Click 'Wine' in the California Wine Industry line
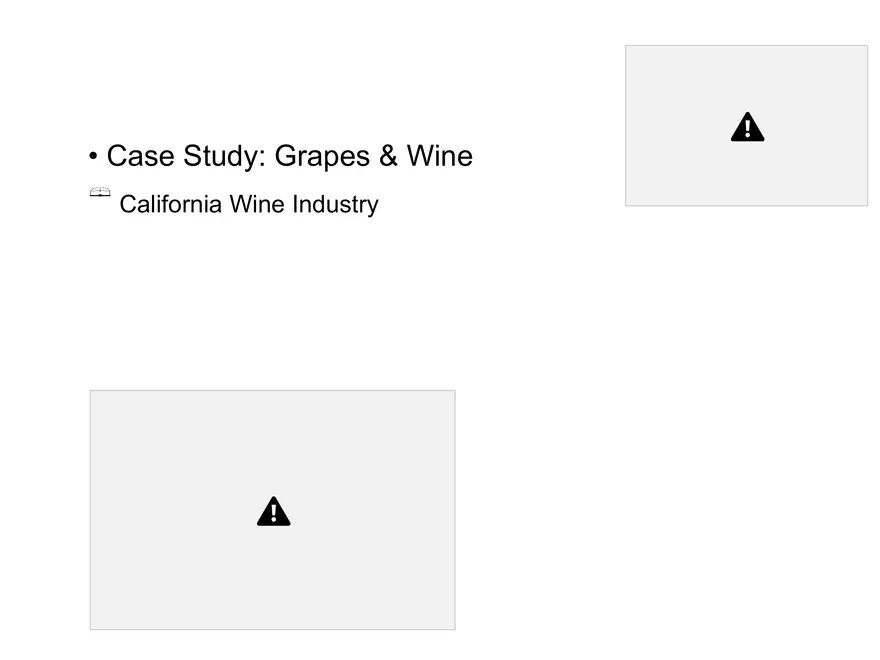This screenshot has width=880, height=660. [257, 204]
